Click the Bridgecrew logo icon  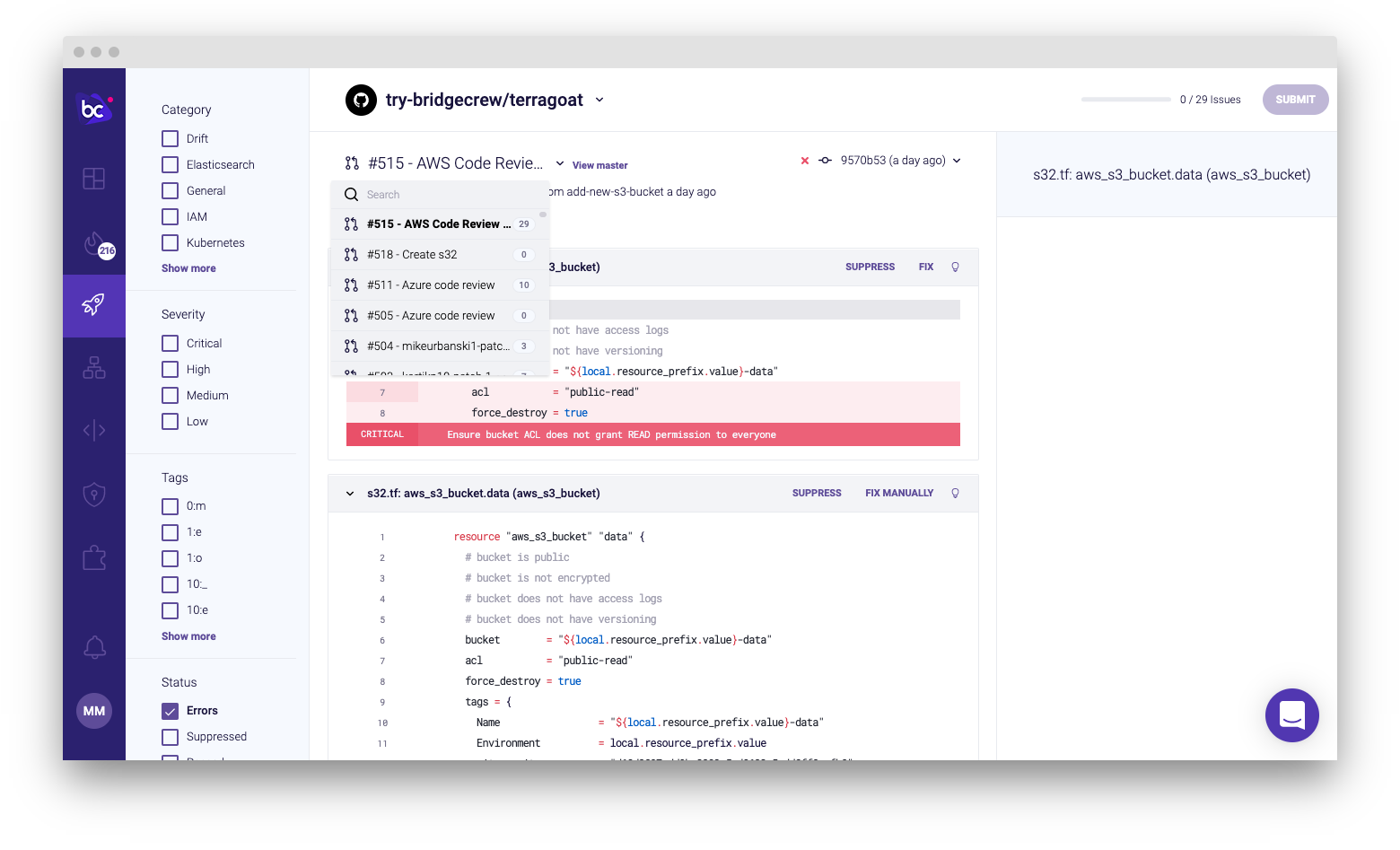coord(94,109)
